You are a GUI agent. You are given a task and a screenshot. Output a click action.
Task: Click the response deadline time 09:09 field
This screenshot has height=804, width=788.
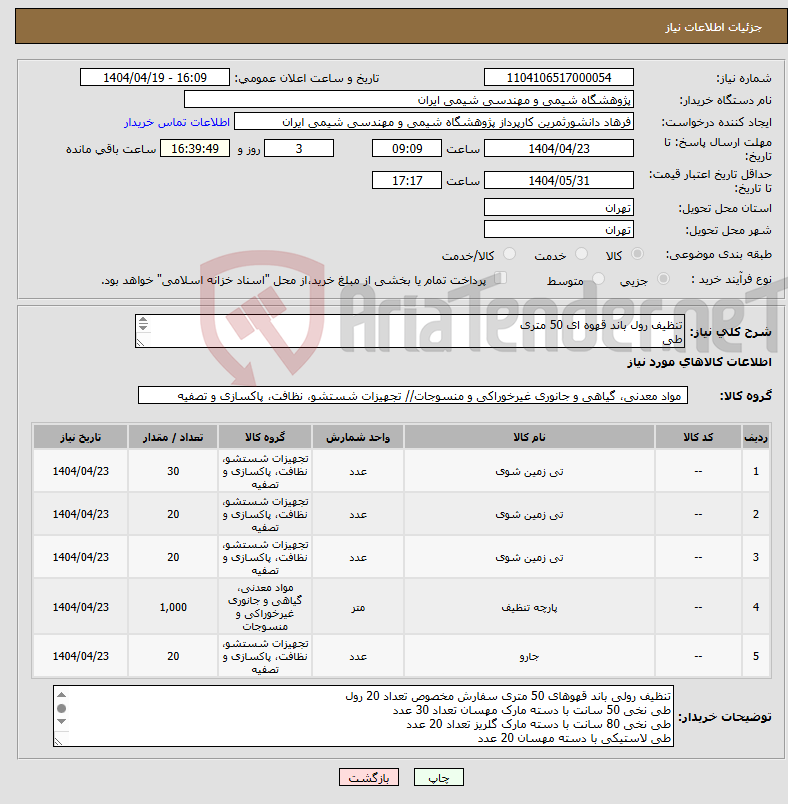tap(407, 148)
